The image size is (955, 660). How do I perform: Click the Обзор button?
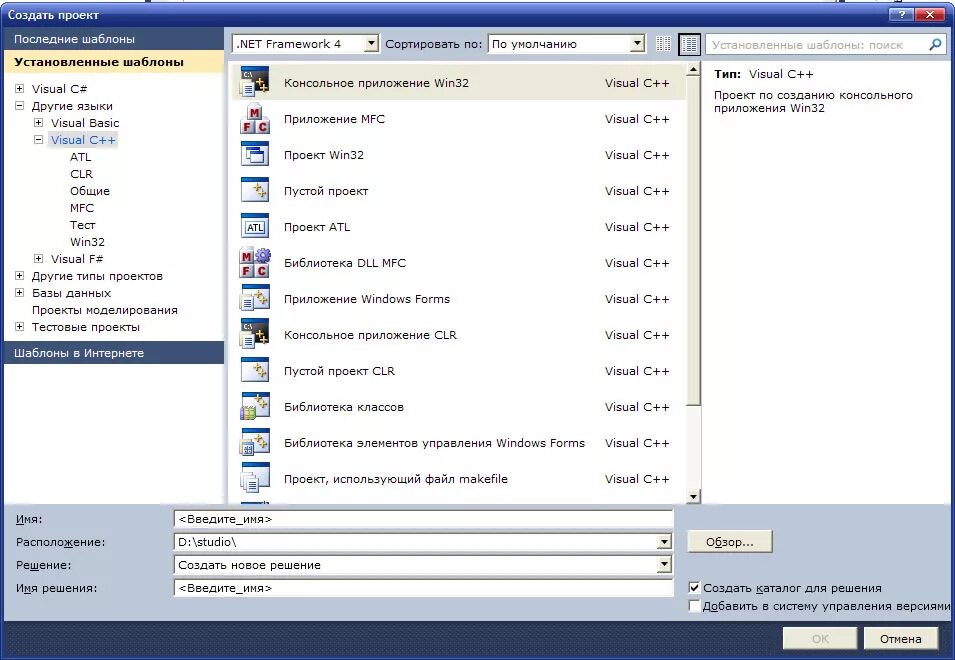pyautogui.click(x=729, y=541)
